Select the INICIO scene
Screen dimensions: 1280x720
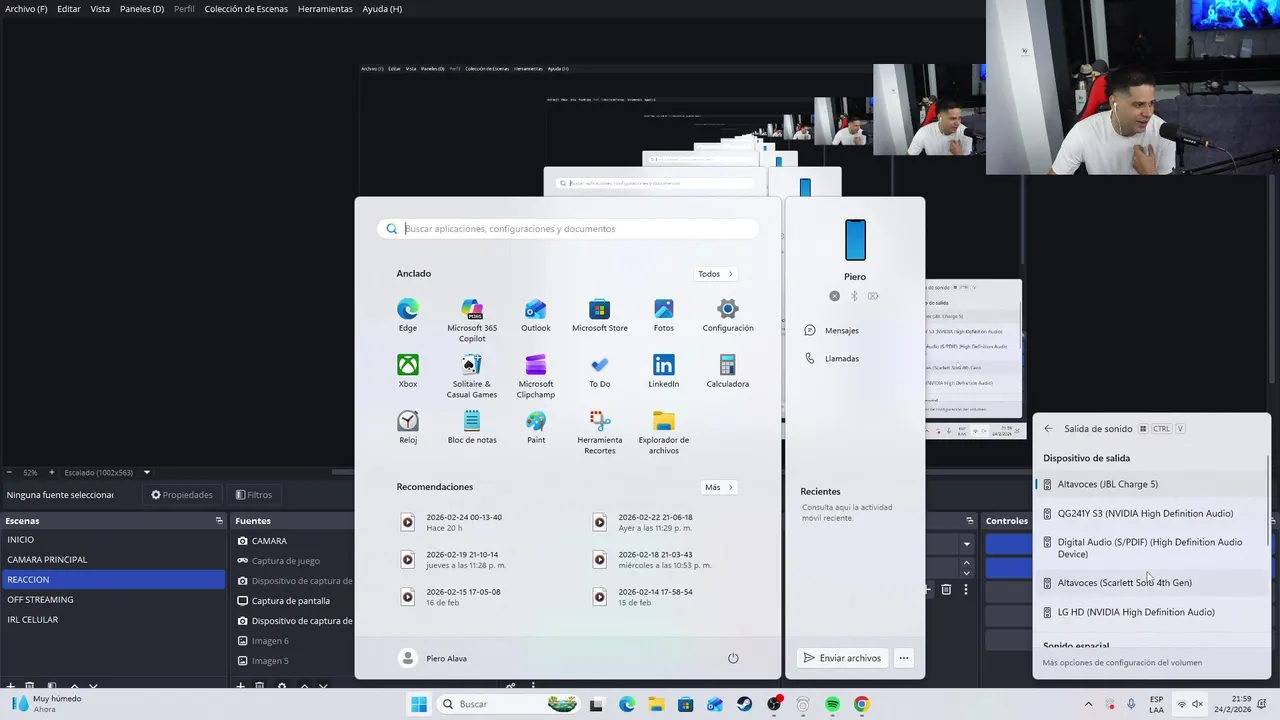(x=113, y=540)
